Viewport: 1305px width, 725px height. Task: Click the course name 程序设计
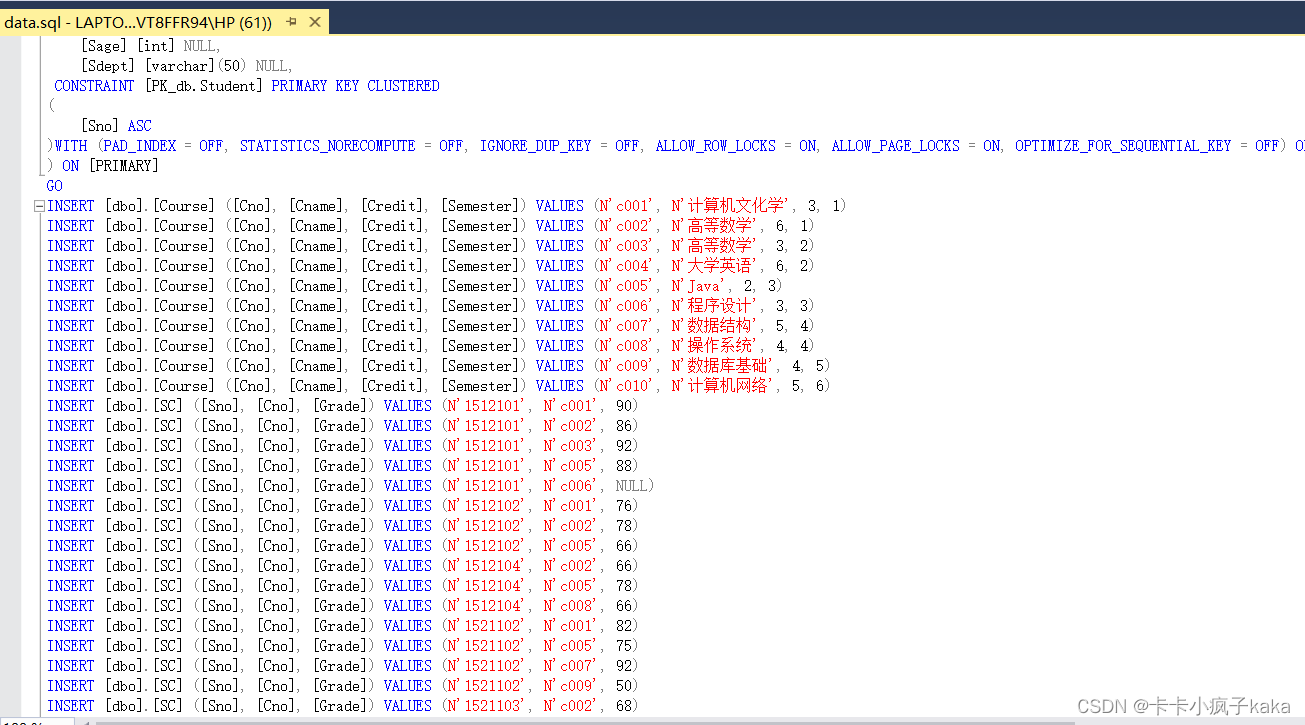point(720,306)
